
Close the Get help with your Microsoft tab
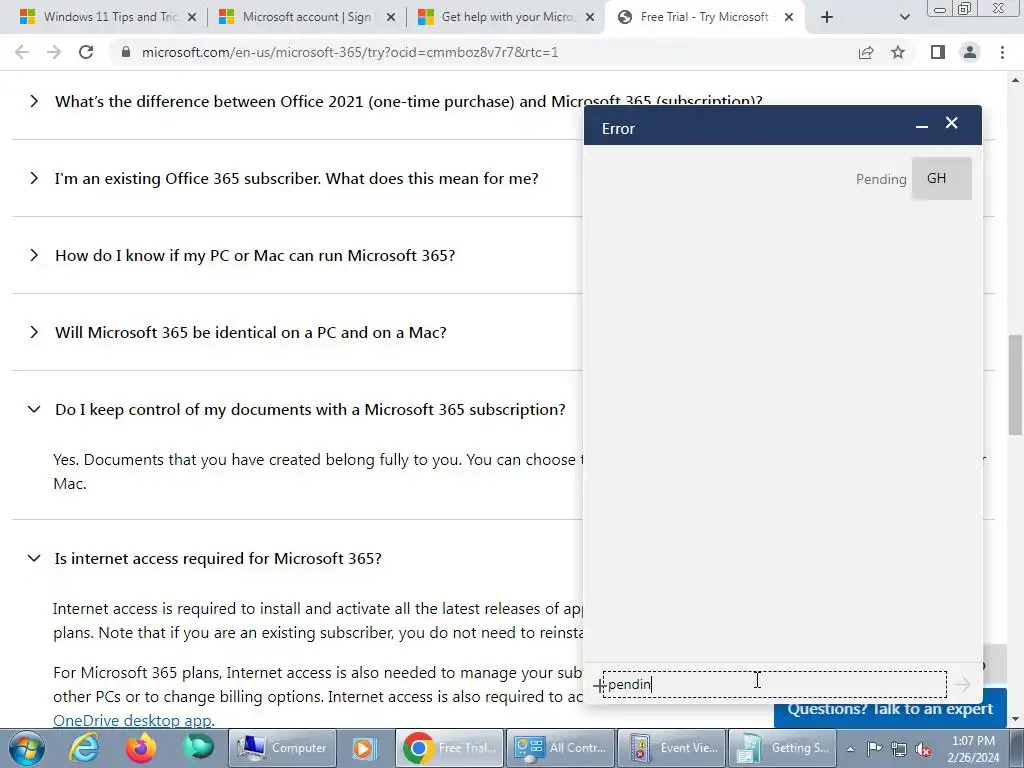click(x=590, y=18)
